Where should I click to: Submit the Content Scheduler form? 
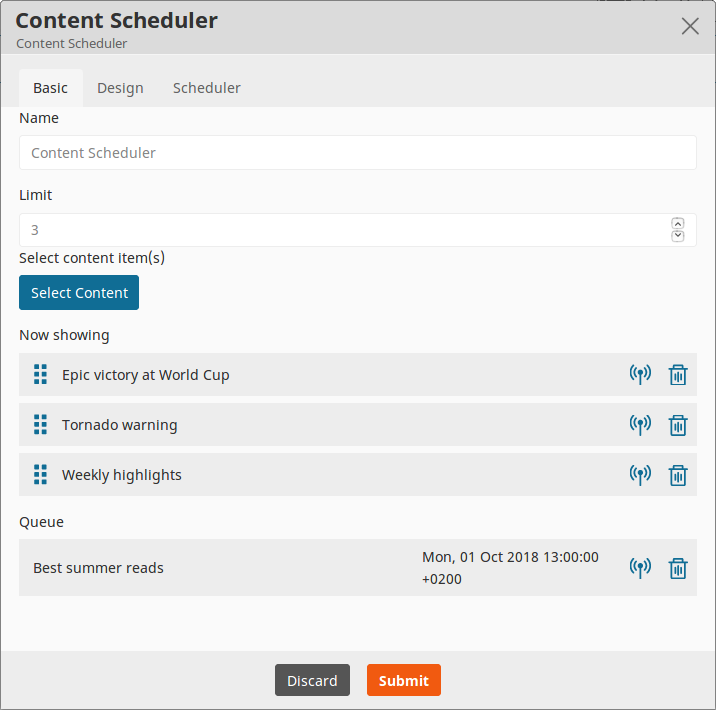tap(403, 680)
